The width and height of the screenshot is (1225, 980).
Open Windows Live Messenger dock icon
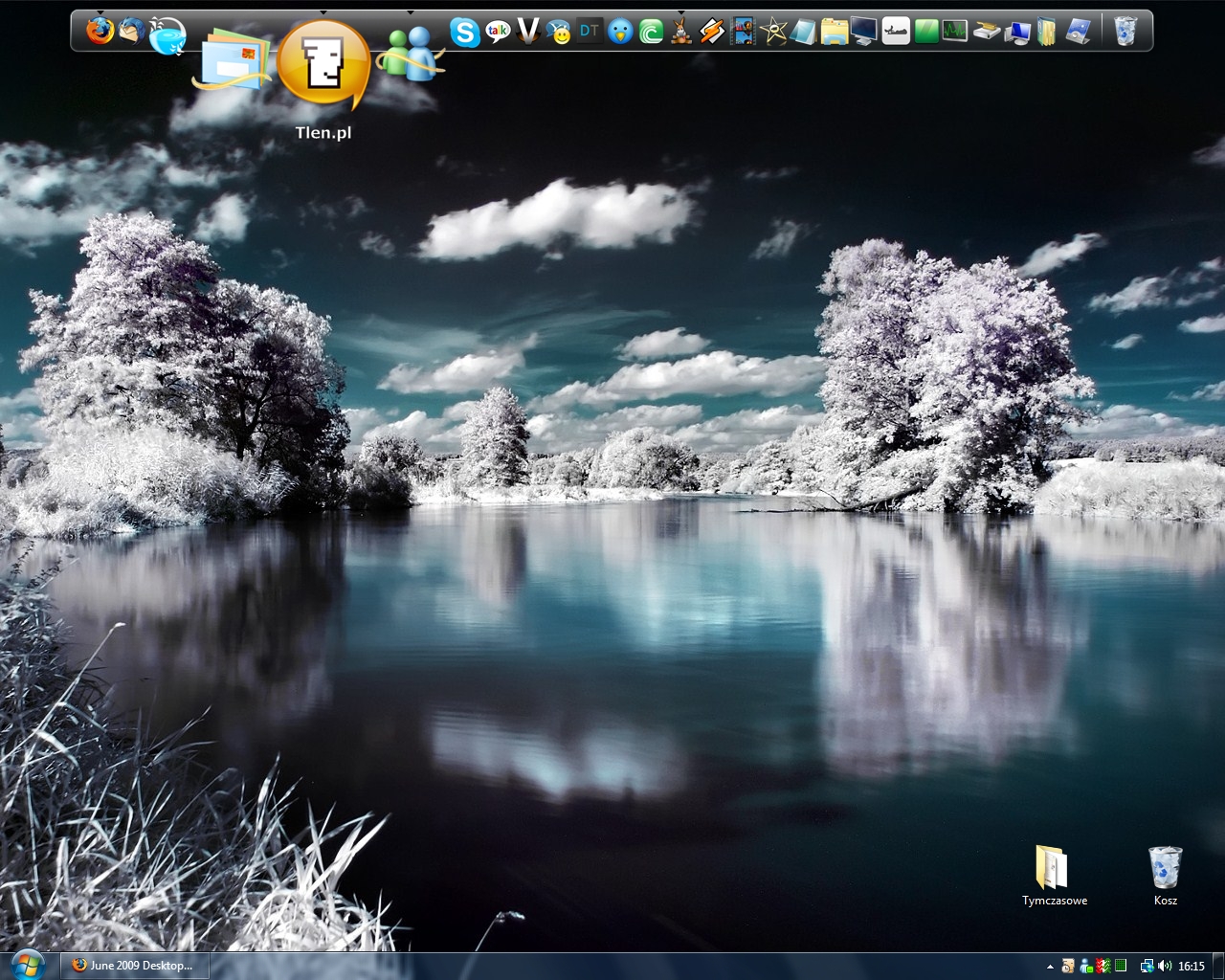pos(411,53)
